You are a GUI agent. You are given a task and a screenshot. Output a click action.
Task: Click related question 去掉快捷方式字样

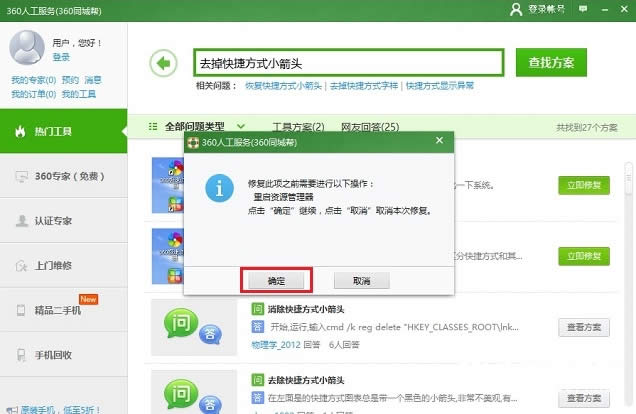coord(364,86)
